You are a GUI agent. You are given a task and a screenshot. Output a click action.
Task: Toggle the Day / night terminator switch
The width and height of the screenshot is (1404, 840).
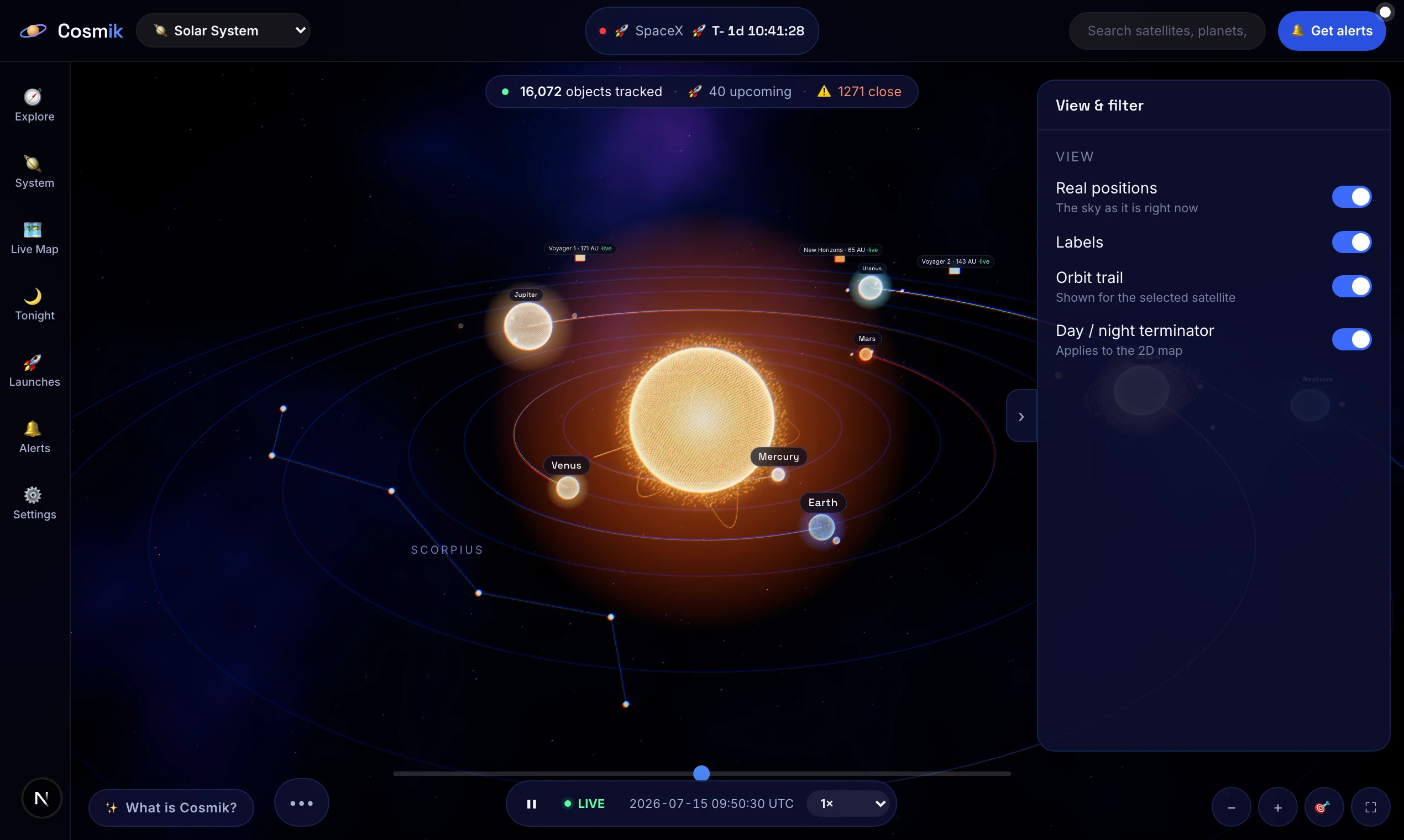[1351, 340]
